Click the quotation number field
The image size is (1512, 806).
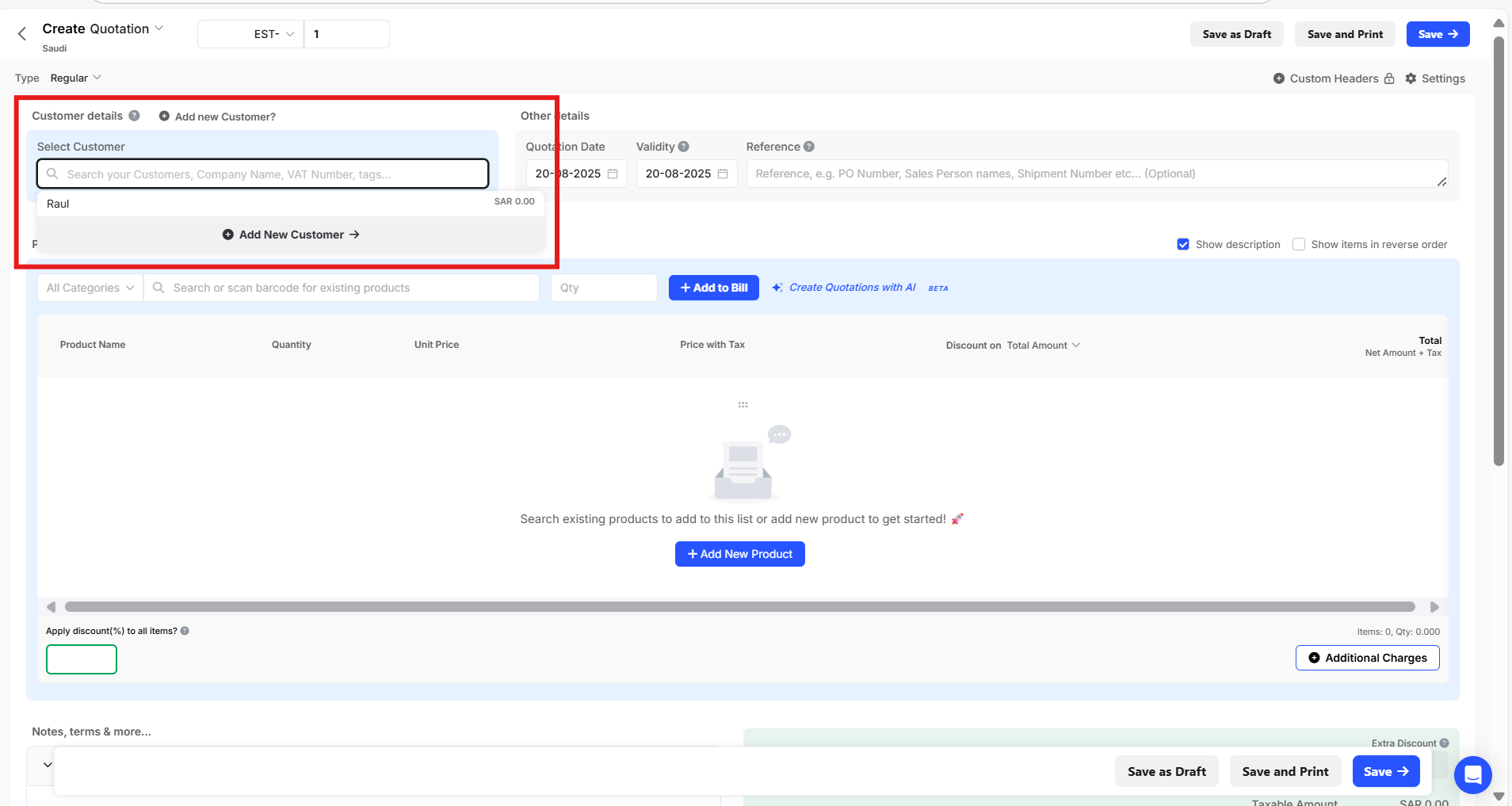(x=346, y=34)
